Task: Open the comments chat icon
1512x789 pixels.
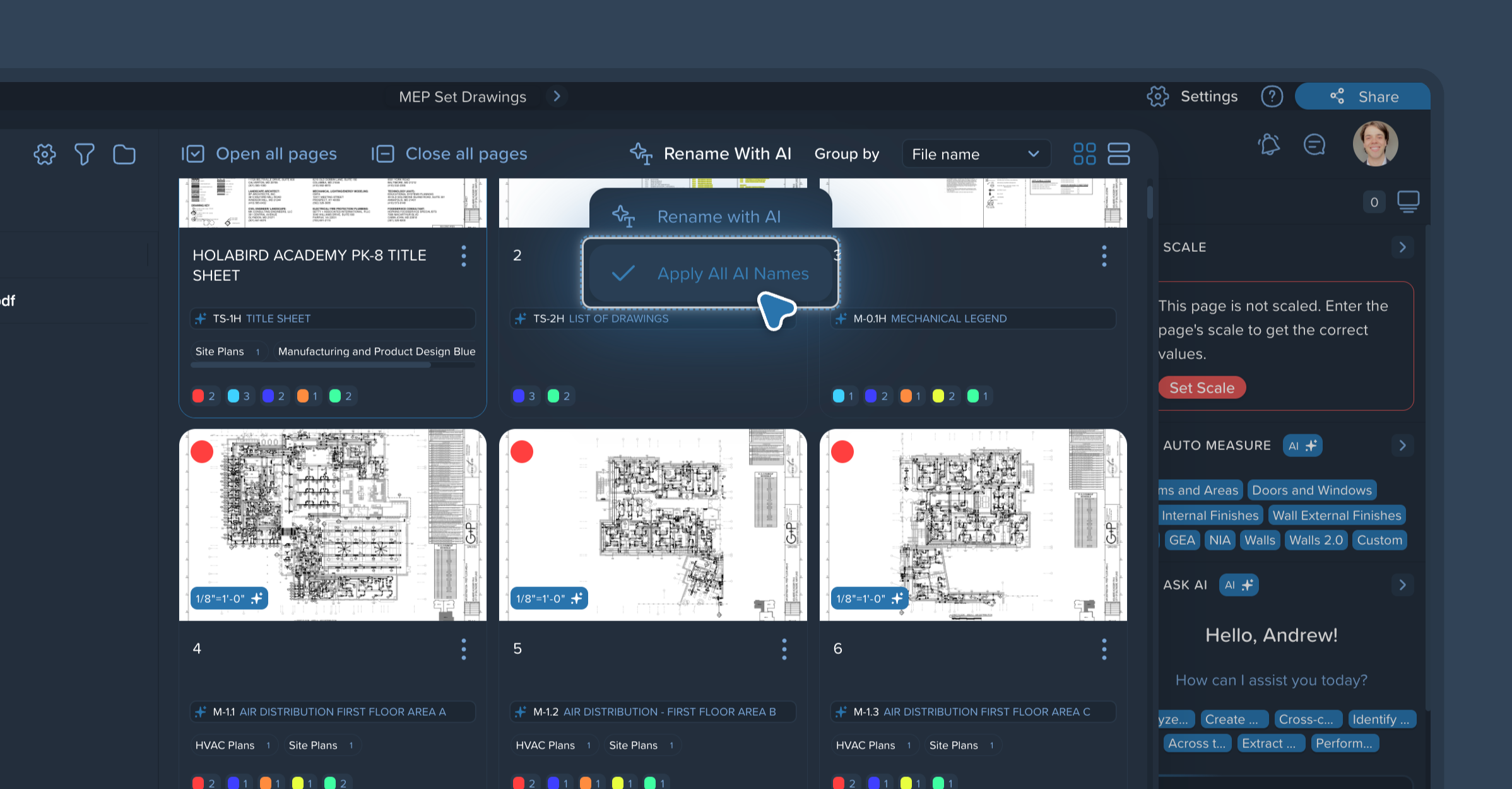Action: [1314, 145]
